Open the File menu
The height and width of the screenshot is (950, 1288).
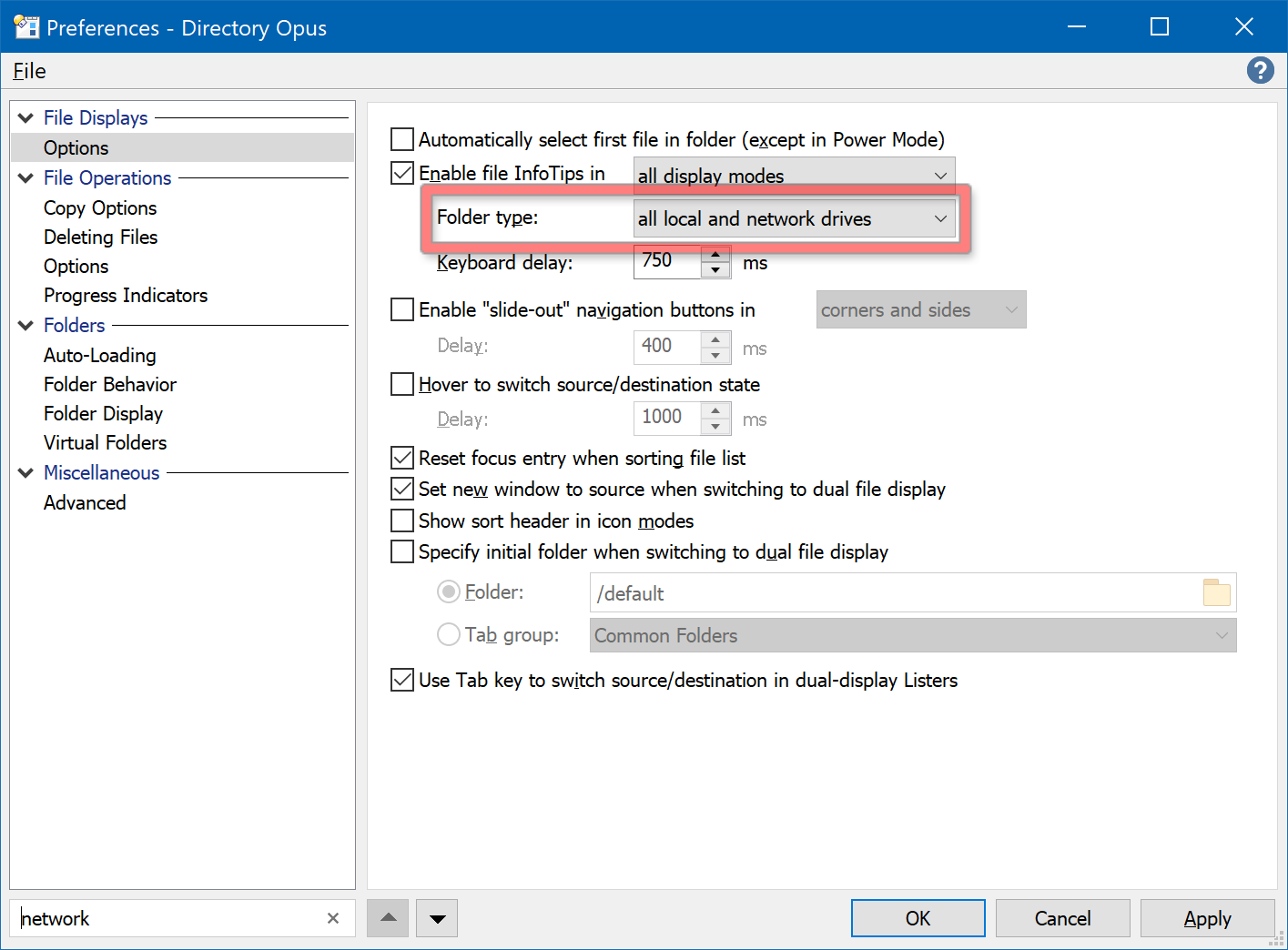click(29, 71)
